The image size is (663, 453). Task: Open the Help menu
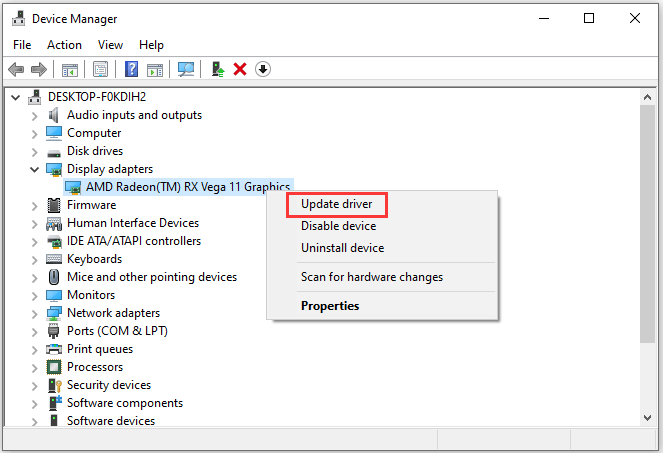pos(151,45)
